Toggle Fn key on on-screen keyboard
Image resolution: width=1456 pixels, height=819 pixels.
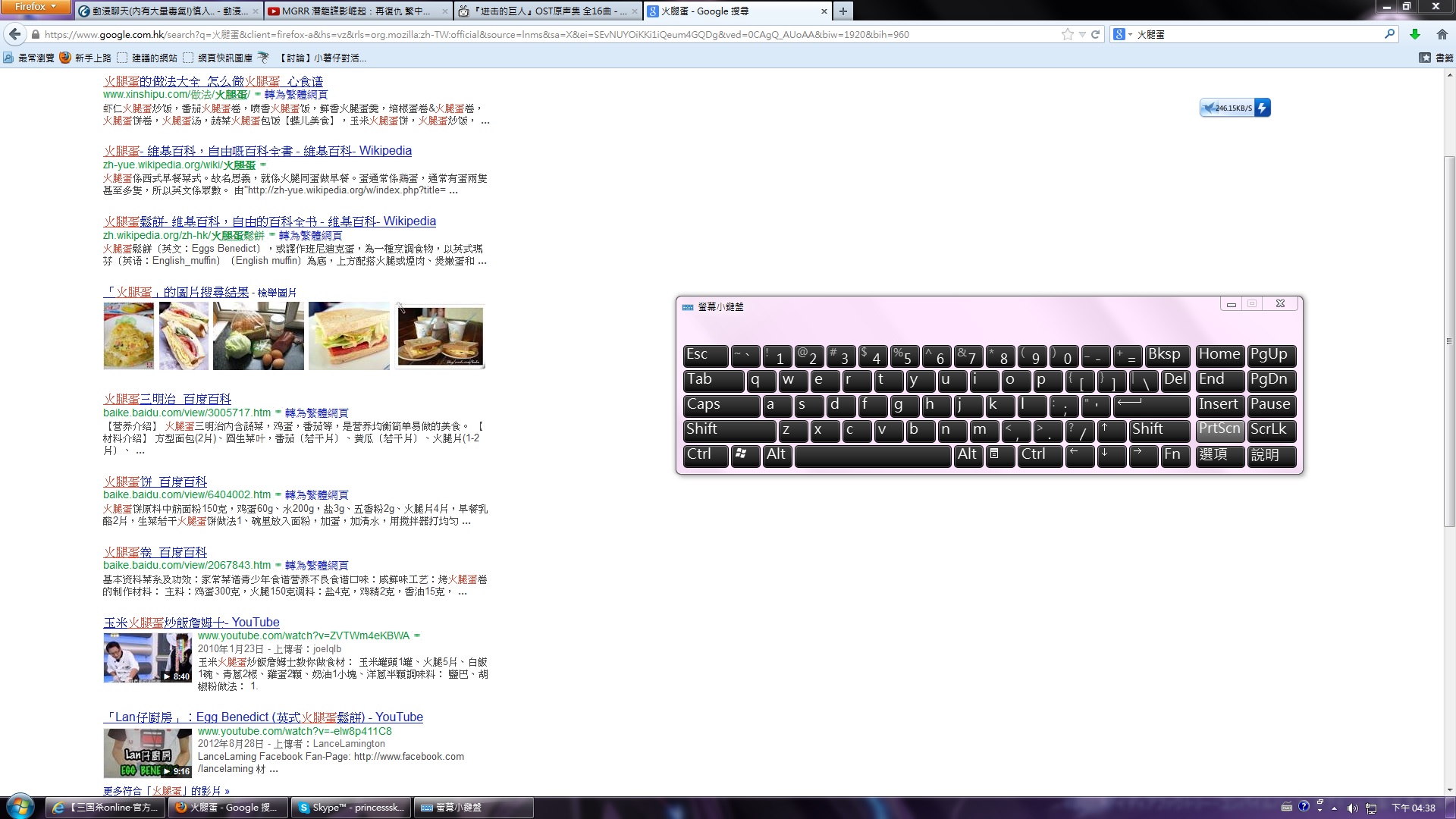pyautogui.click(x=1175, y=455)
